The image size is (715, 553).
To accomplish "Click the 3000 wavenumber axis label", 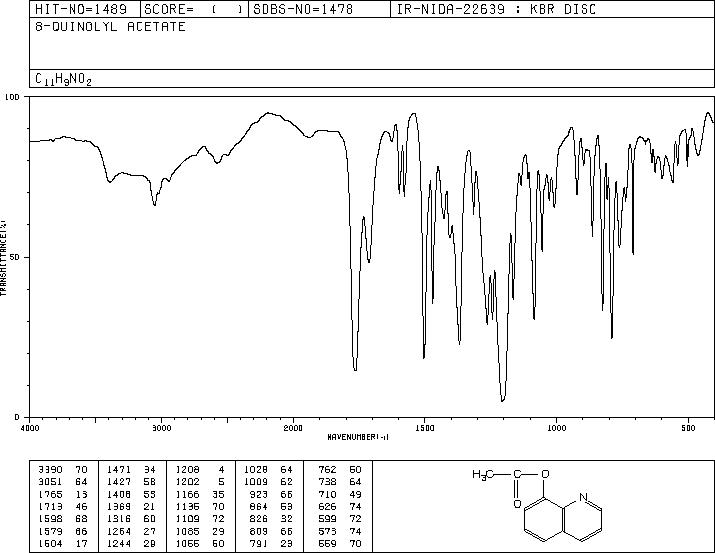I will click(161, 428).
